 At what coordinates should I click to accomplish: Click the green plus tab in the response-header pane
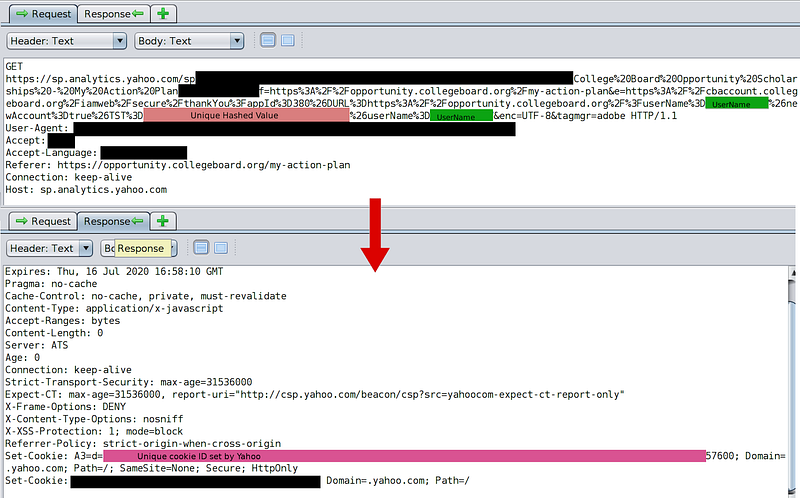[x=163, y=221]
